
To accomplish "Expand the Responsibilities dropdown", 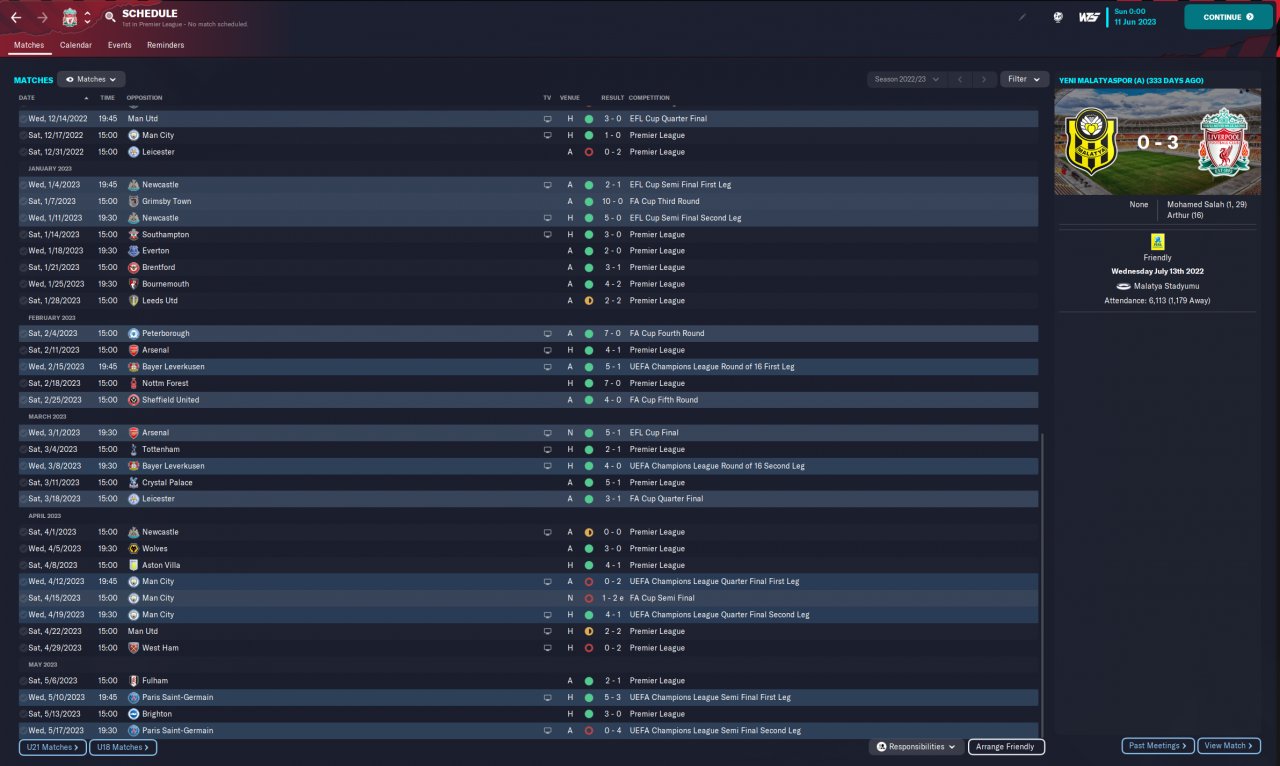I will [x=916, y=747].
